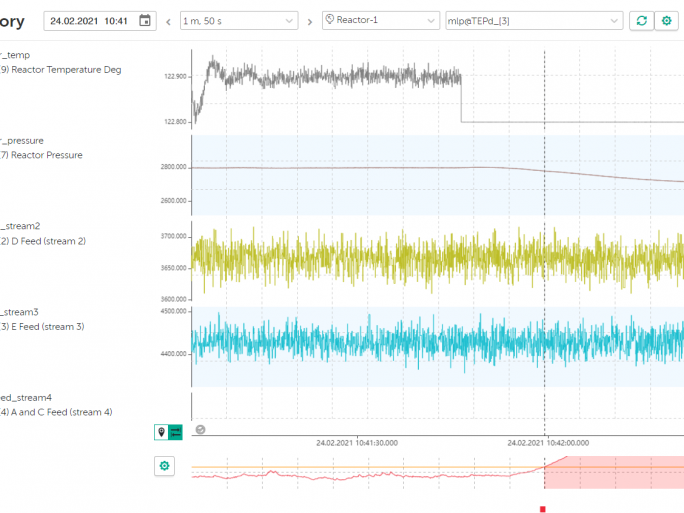Open the Reactor-1 asset dropdown
Screen dimensions: 684x513
pyautogui.click(x=381, y=21)
